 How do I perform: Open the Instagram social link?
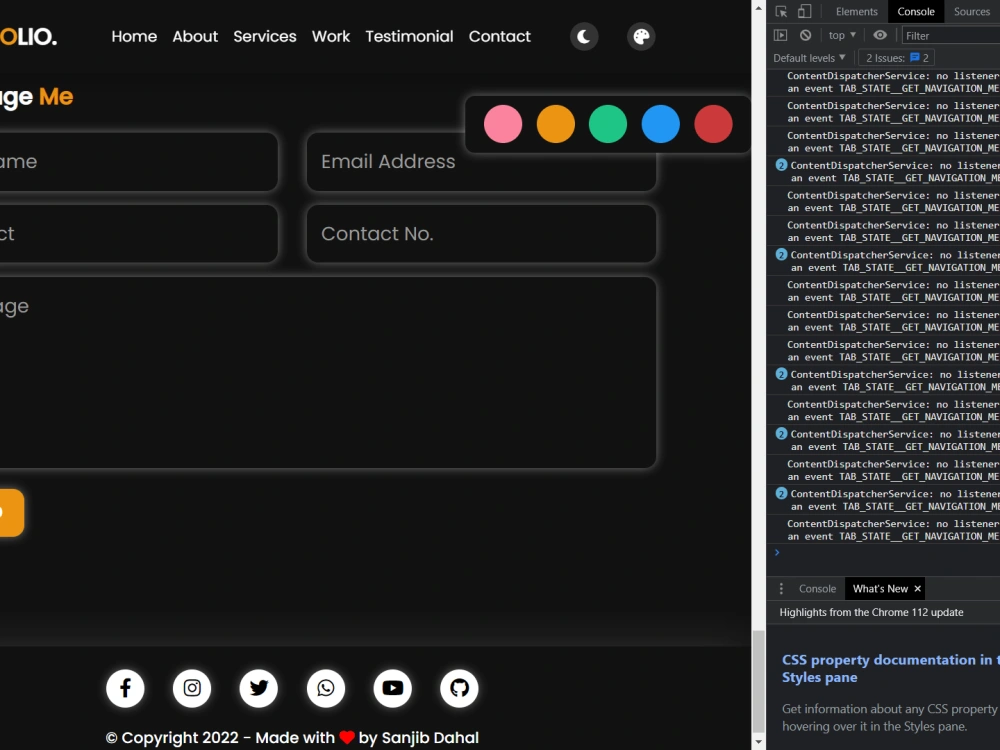192,688
